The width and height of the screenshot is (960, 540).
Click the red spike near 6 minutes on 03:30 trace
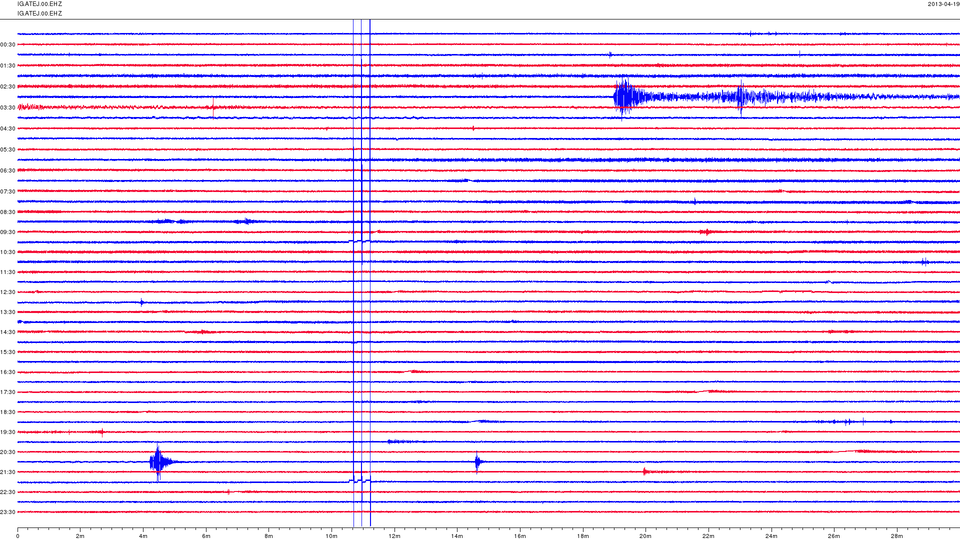pyautogui.click(x=213, y=107)
